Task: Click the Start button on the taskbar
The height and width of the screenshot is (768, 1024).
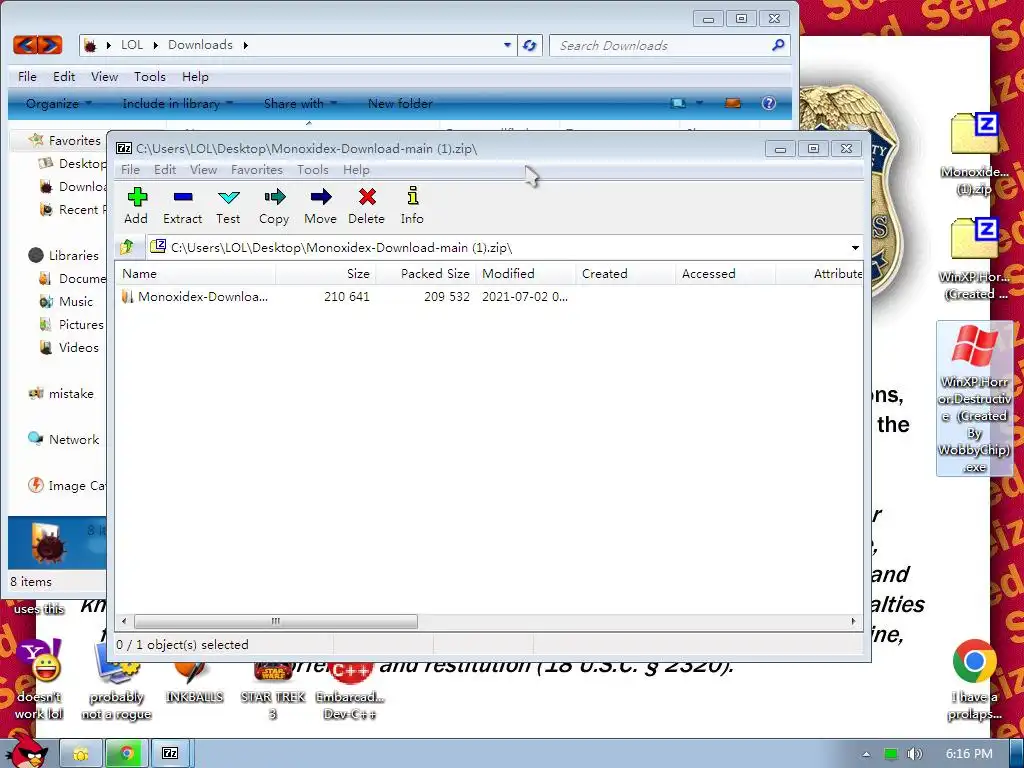Action: point(27,752)
